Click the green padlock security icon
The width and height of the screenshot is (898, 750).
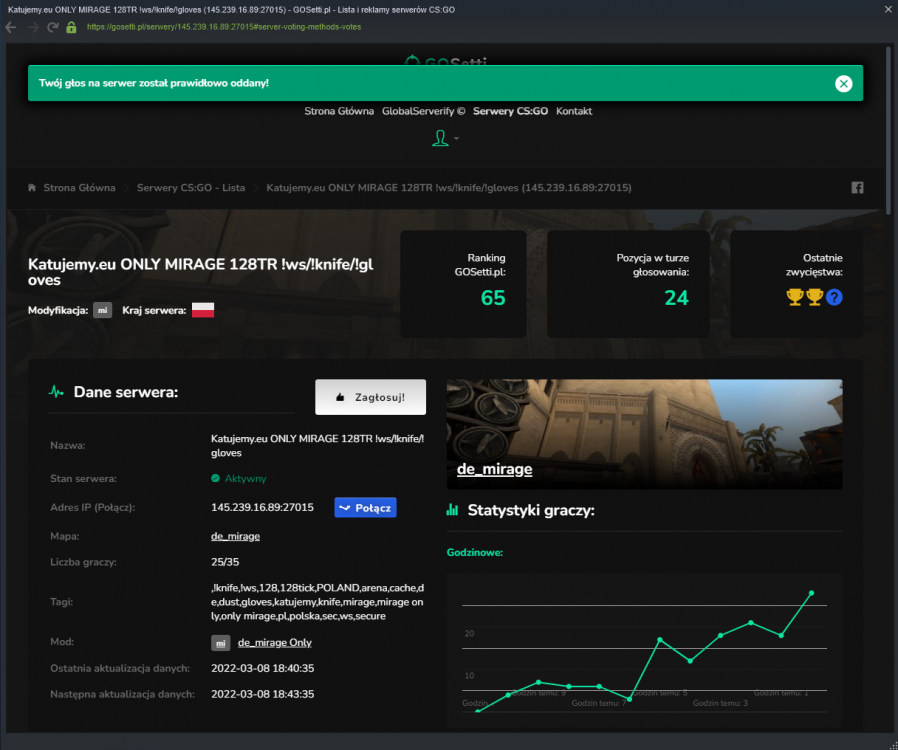71,27
